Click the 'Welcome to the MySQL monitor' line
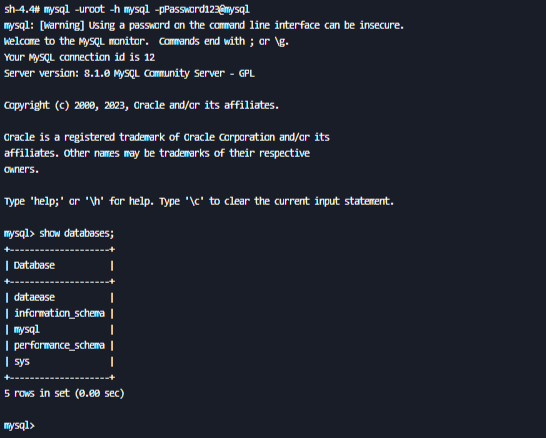This screenshot has height=438, width=546. point(146,41)
